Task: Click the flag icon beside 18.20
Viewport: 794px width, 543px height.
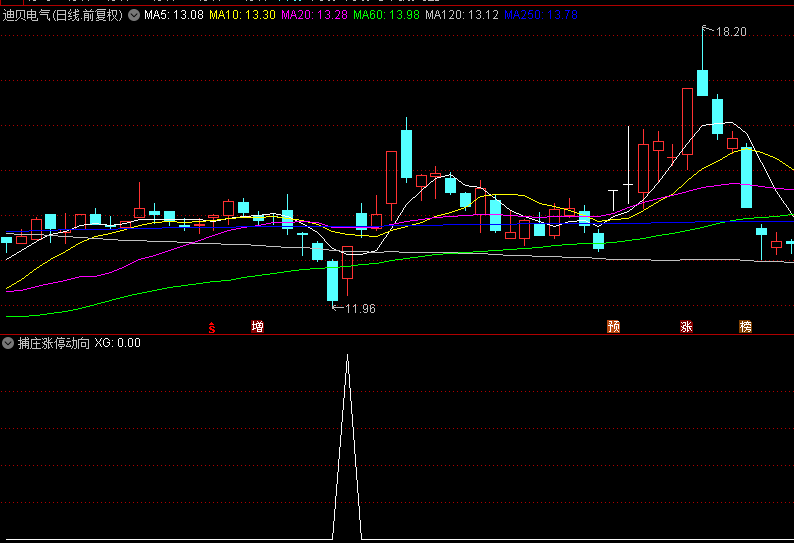Action: pos(705,30)
